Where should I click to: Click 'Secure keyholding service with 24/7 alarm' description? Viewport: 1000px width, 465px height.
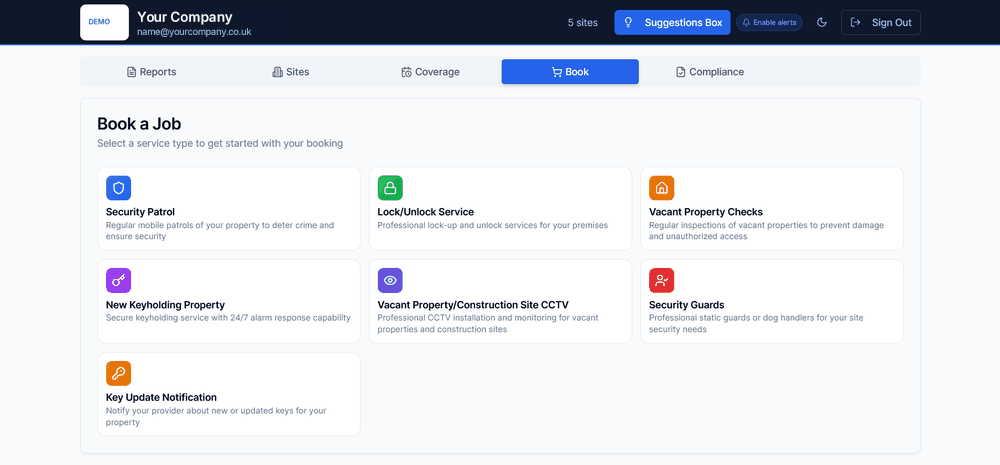click(x=228, y=318)
